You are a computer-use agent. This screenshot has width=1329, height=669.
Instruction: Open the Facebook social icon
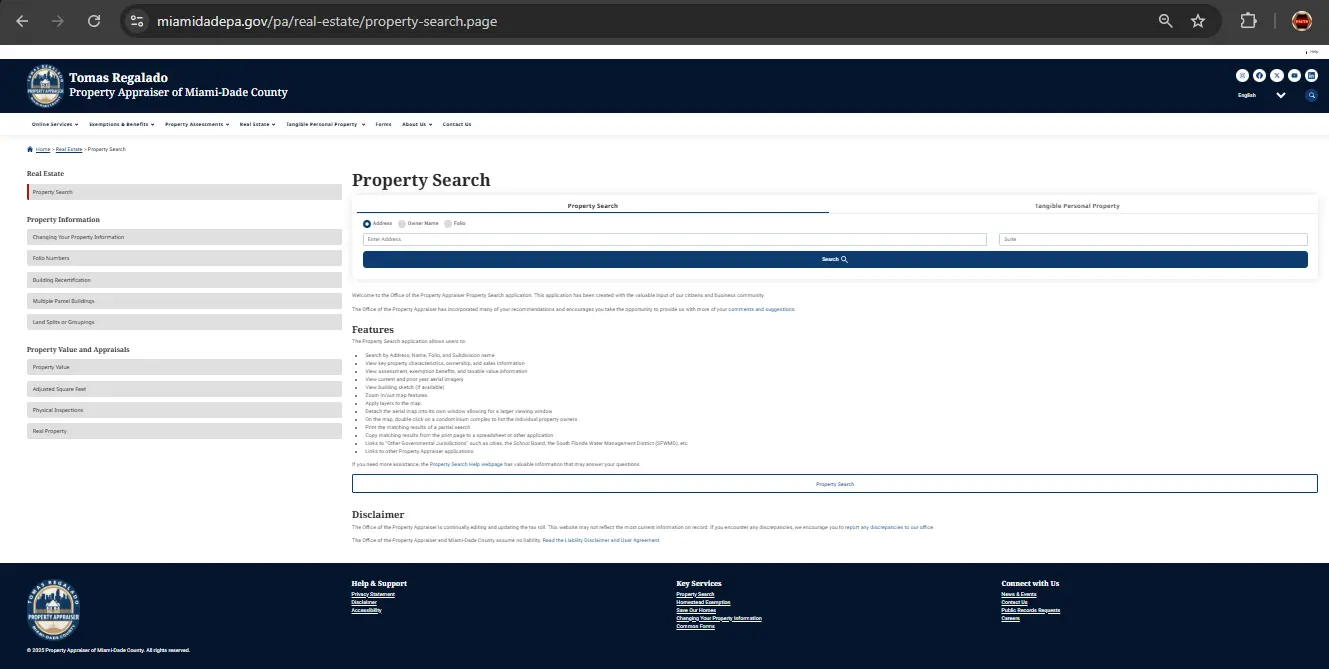(1259, 75)
